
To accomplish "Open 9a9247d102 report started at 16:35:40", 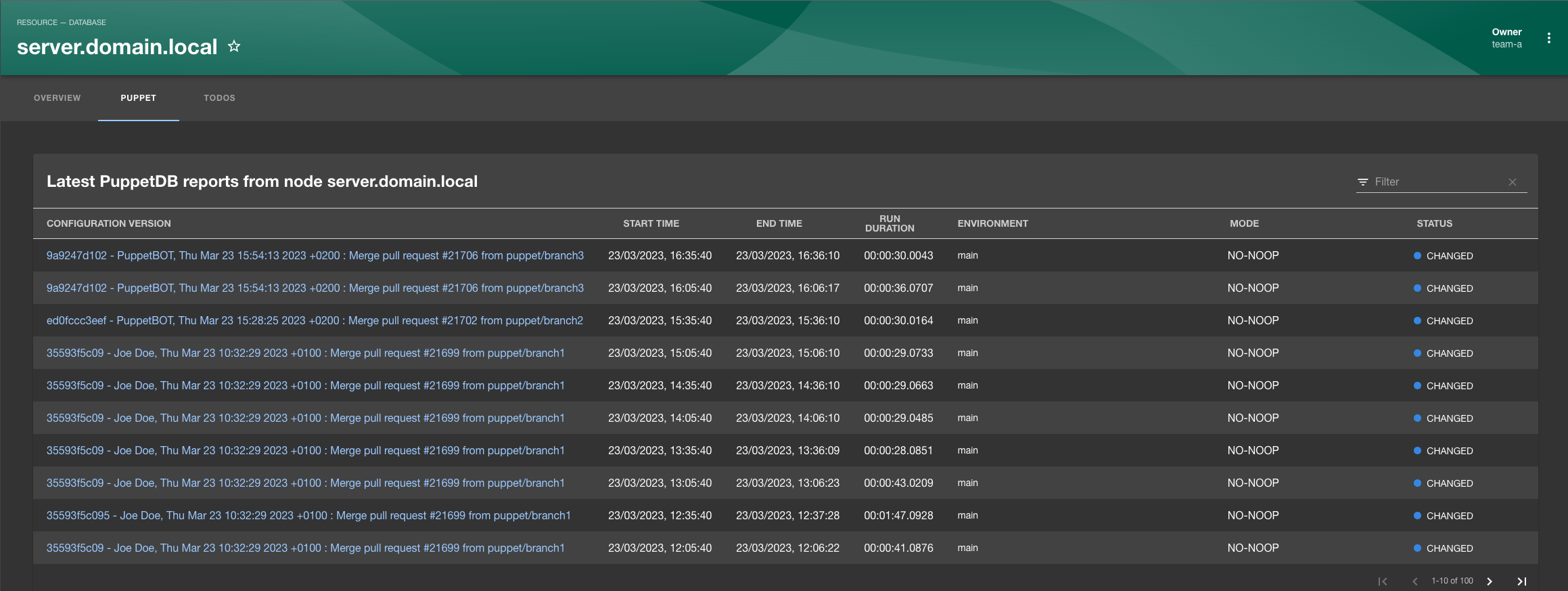I will click(x=315, y=255).
